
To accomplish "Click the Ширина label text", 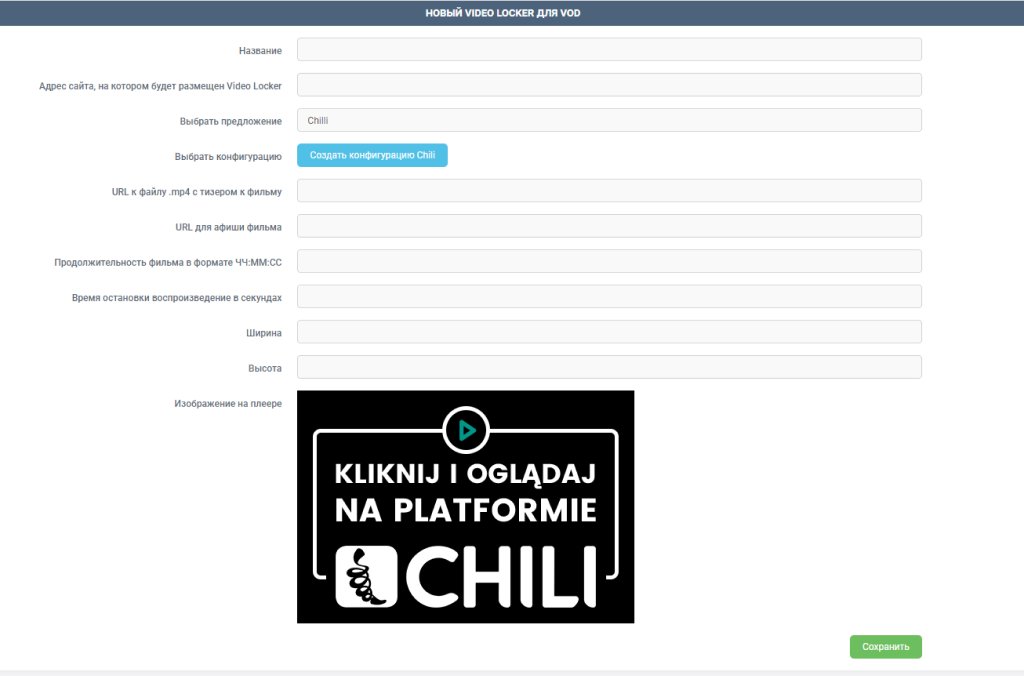I will coord(264,333).
